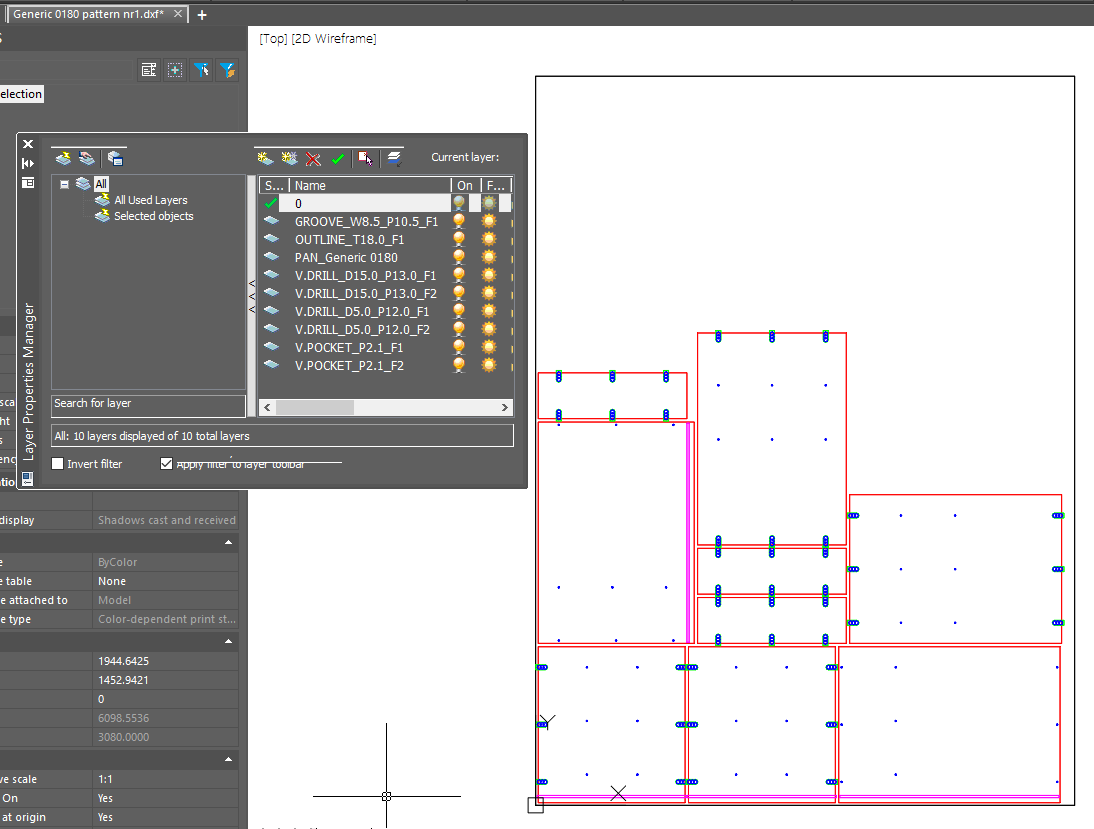Click status icon of PAN_Generic 0180 layer

click(271, 257)
